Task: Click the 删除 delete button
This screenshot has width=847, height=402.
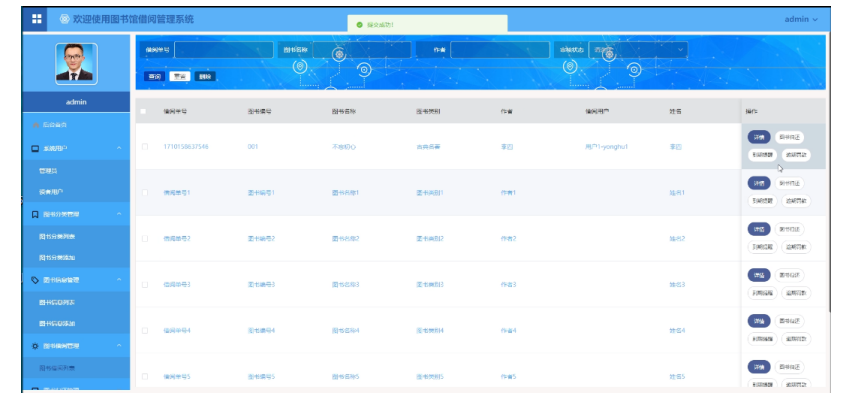Action: point(205,77)
